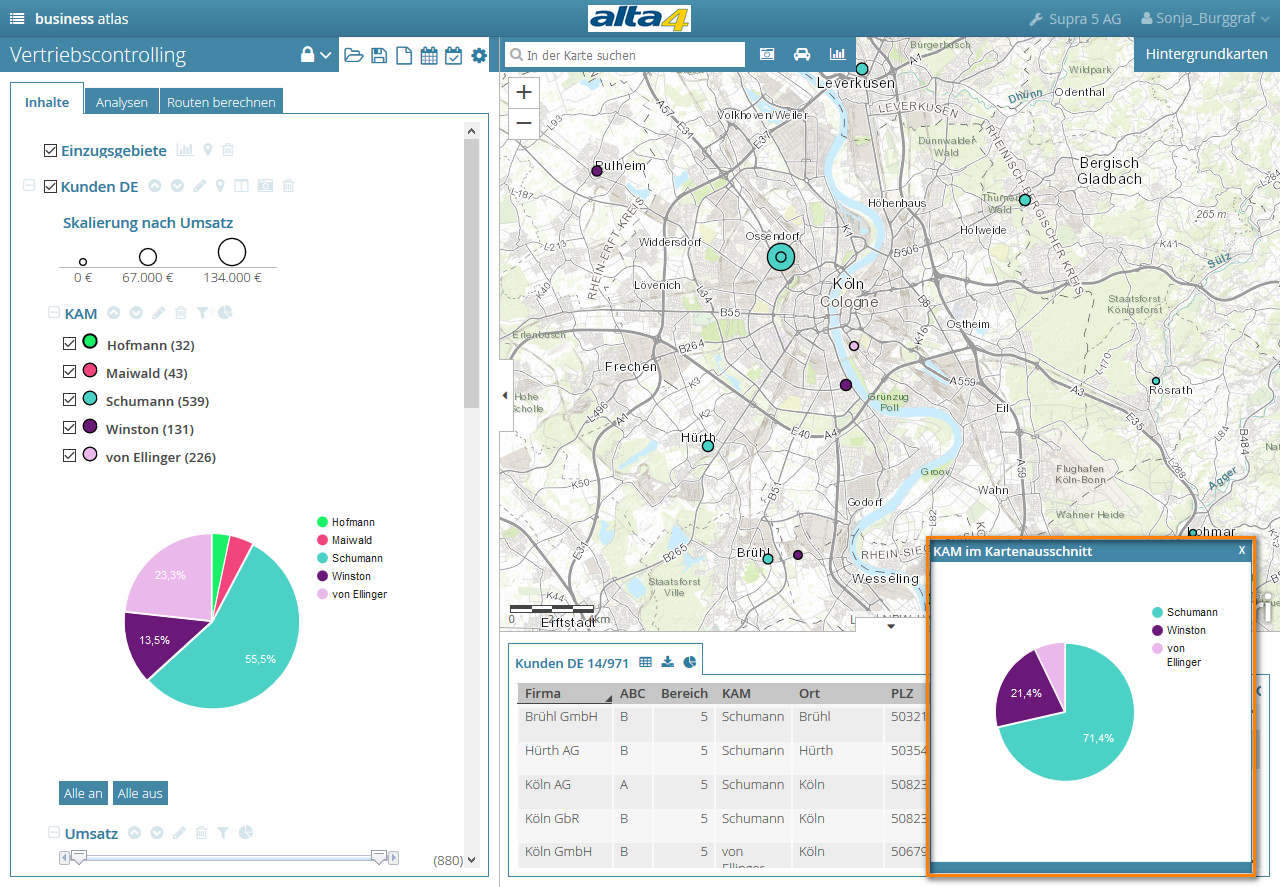This screenshot has width=1280, height=887.
Task: Delete the KAM classification
Action: pos(181,313)
